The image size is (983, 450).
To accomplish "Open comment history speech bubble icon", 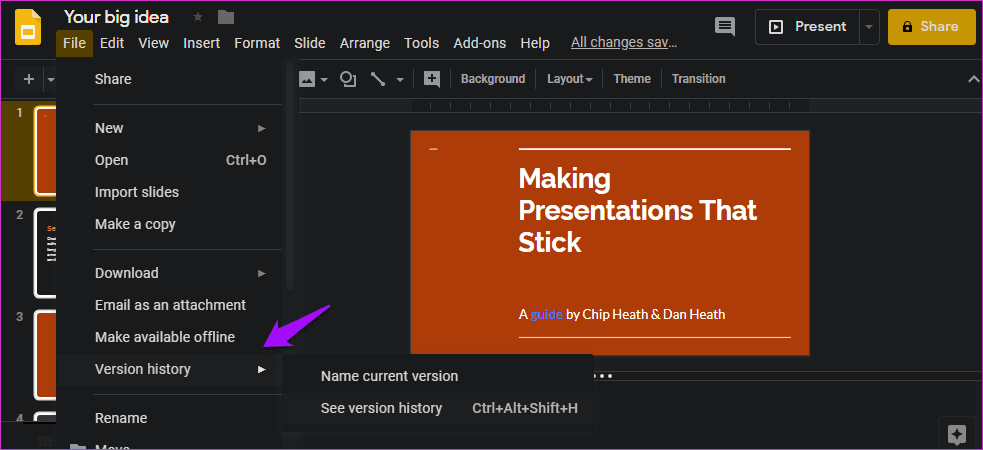I will [725, 26].
